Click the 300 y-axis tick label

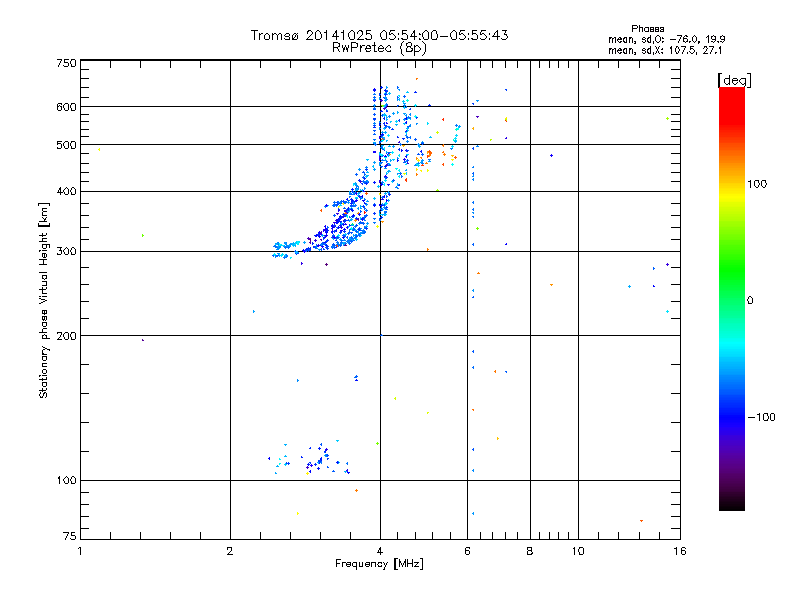pos(66,252)
